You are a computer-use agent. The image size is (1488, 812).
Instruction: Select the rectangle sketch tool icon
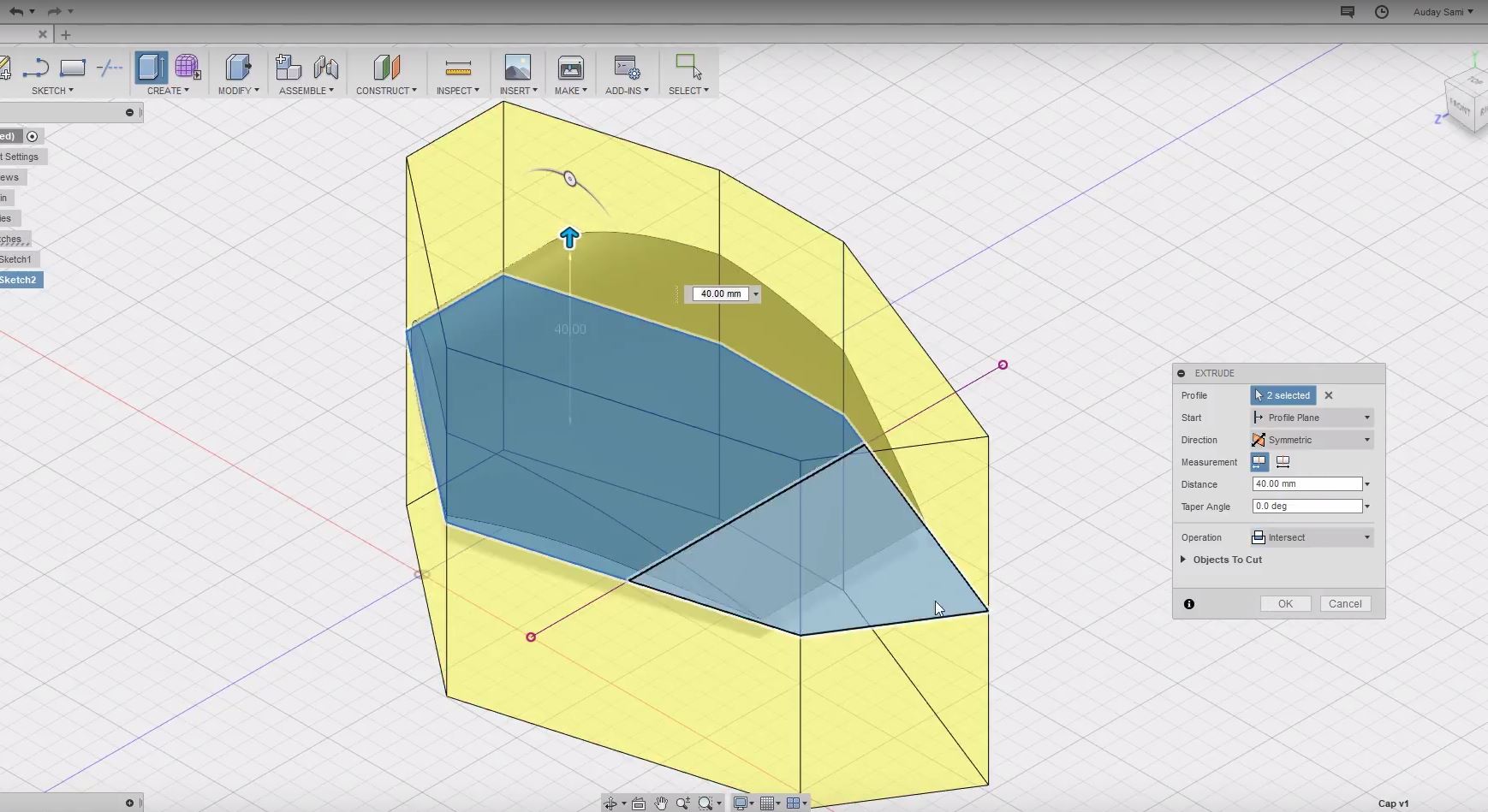[73, 68]
